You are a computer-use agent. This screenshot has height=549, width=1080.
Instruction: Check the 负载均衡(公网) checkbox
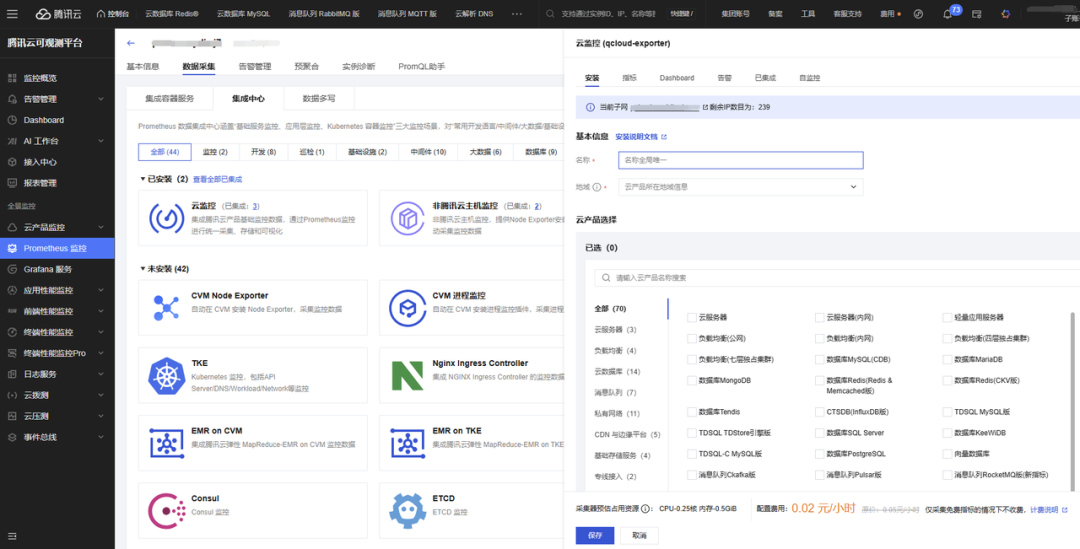coord(692,339)
